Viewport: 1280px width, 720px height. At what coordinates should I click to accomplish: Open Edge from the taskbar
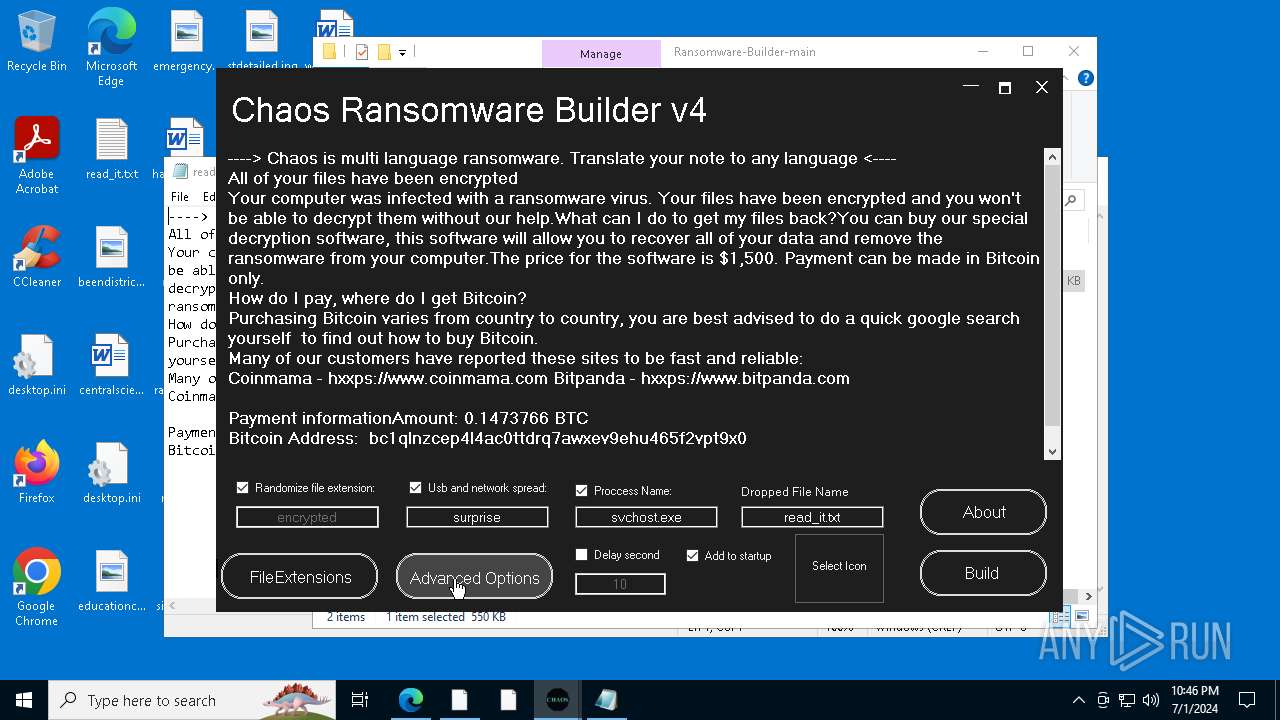click(x=411, y=700)
